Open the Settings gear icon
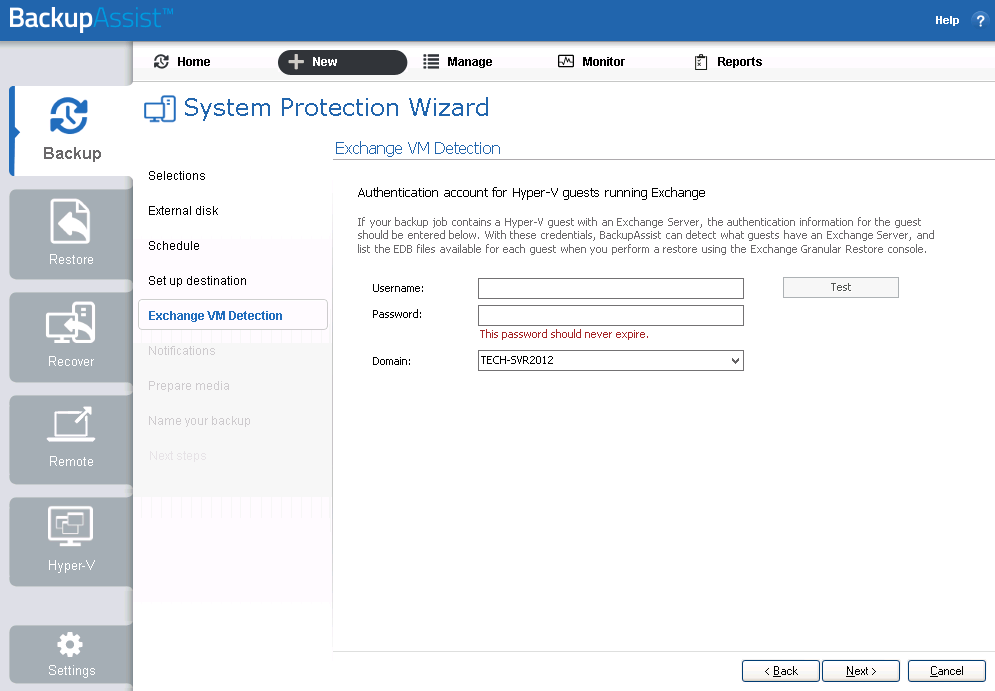Viewport: 995px width, 691px height. [70, 645]
